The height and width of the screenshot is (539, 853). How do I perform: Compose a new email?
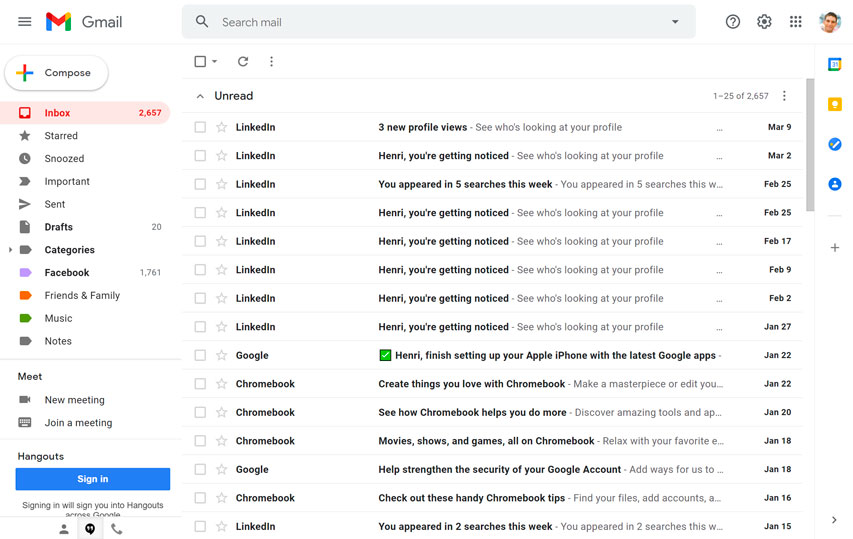click(57, 73)
